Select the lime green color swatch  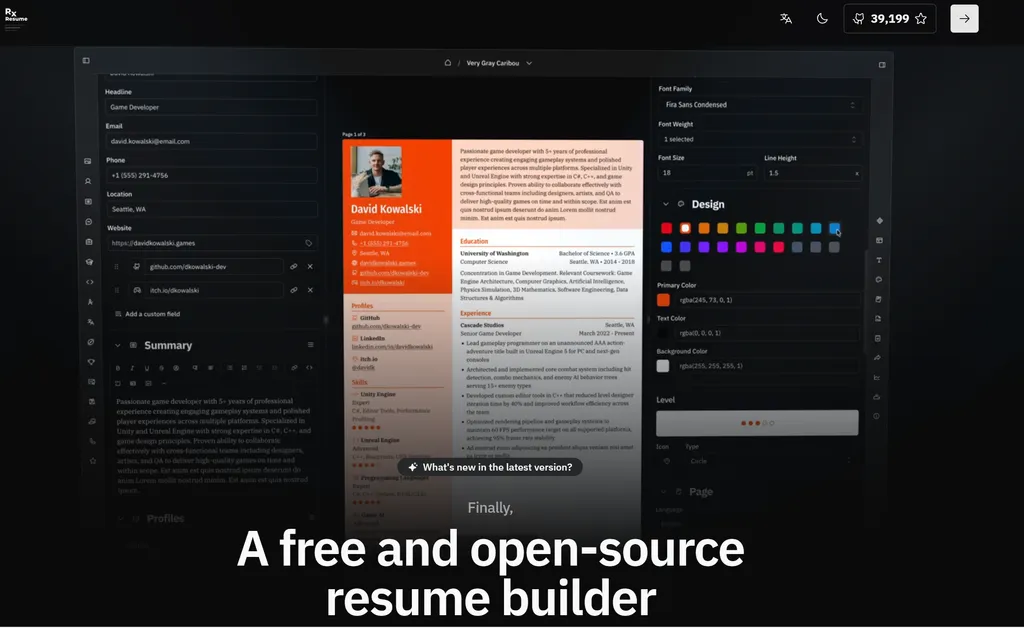(x=741, y=228)
